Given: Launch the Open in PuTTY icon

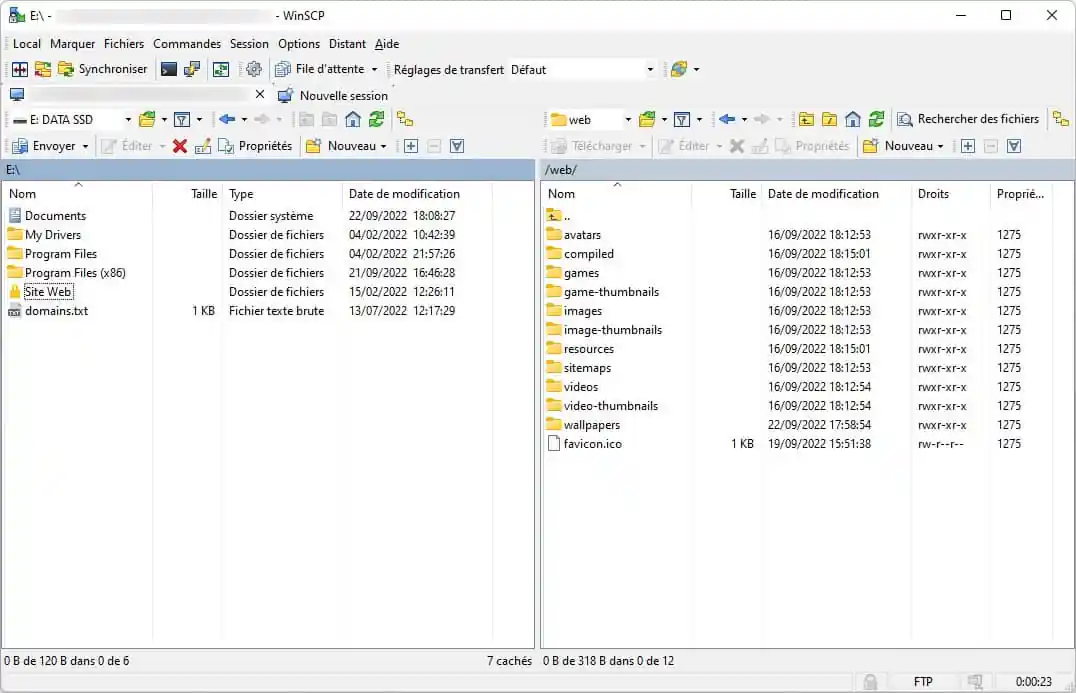Looking at the screenshot, I should pyautogui.click(x=191, y=69).
